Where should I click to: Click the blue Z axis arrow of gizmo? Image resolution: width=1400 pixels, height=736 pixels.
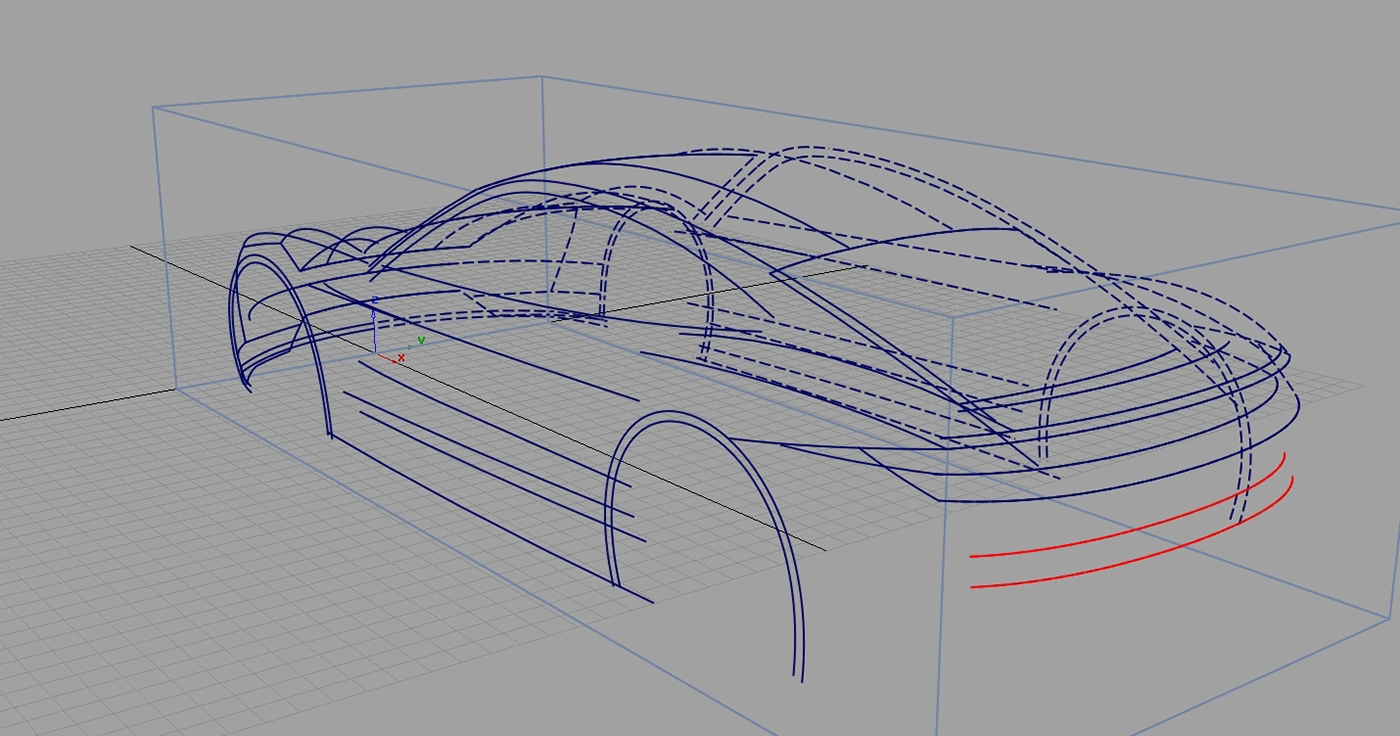click(374, 313)
